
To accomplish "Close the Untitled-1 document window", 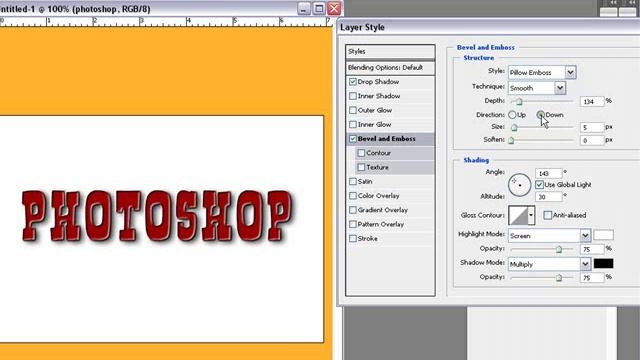I will click(x=334, y=9).
